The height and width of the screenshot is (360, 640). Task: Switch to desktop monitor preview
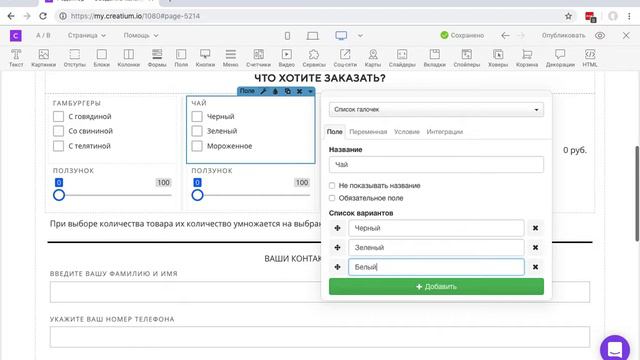[341, 36]
